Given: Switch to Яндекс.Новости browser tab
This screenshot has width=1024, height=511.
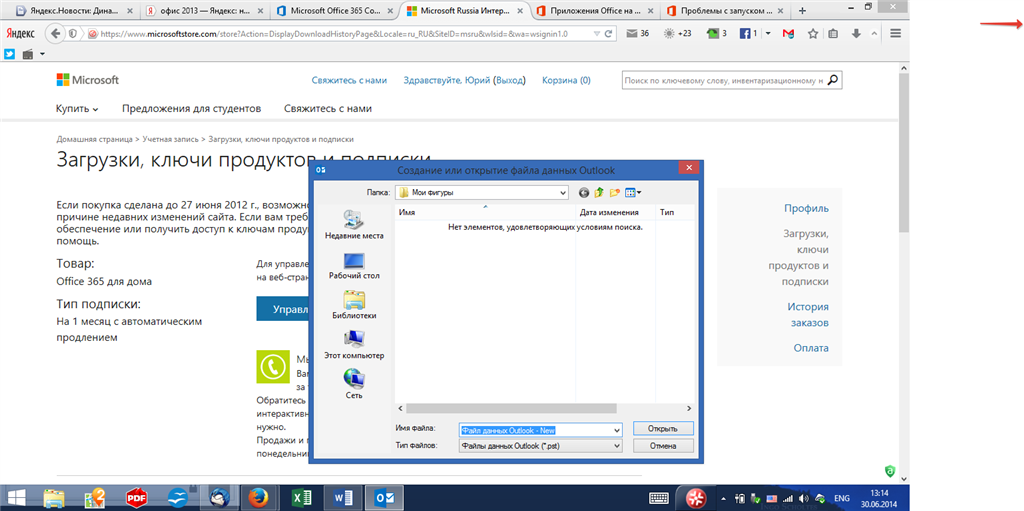Looking at the screenshot, I should click(74, 10).
